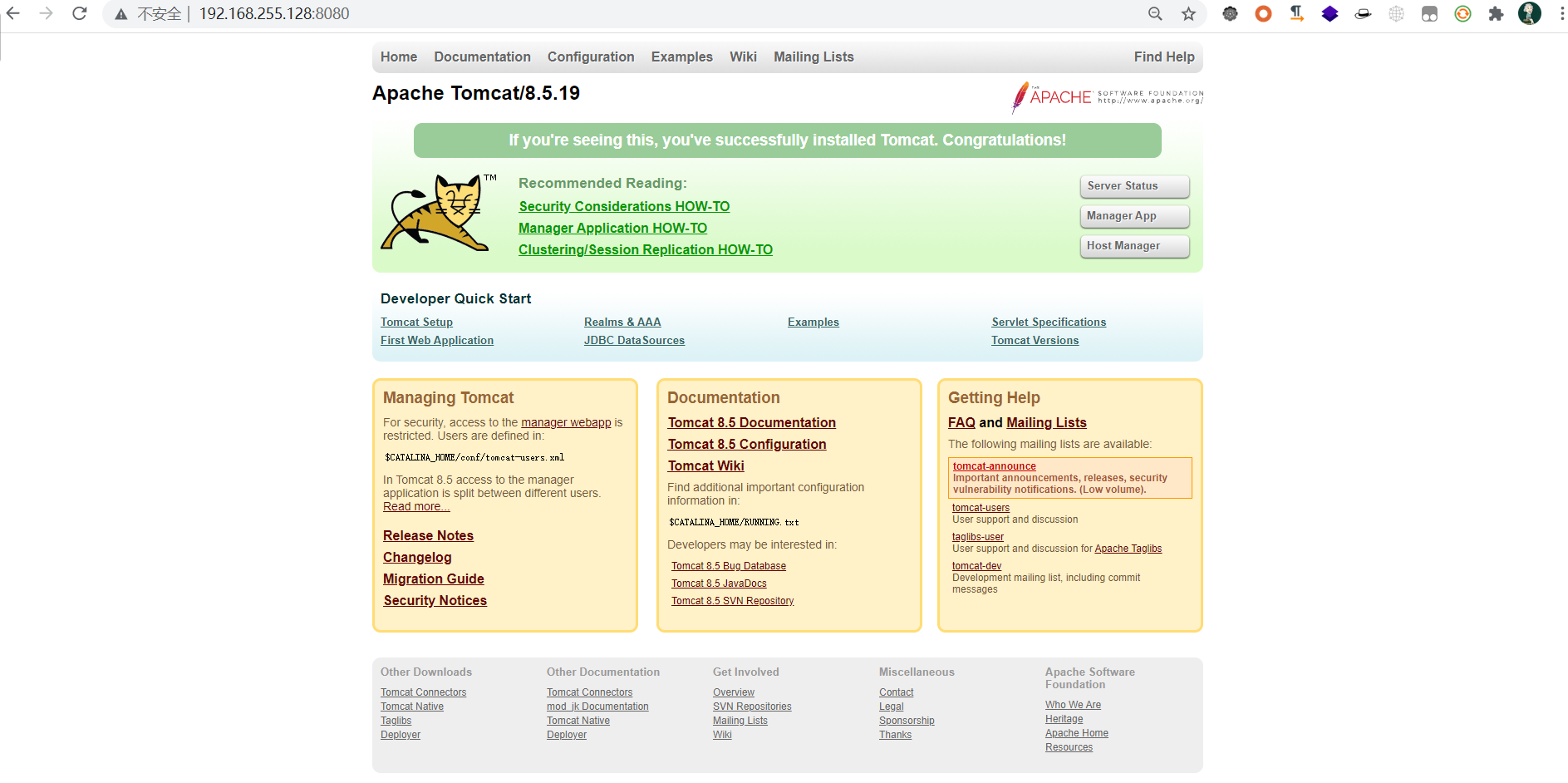Open the SVN Repositories footer link
This screenshot has height=783, width=1568.
[752, 707]
